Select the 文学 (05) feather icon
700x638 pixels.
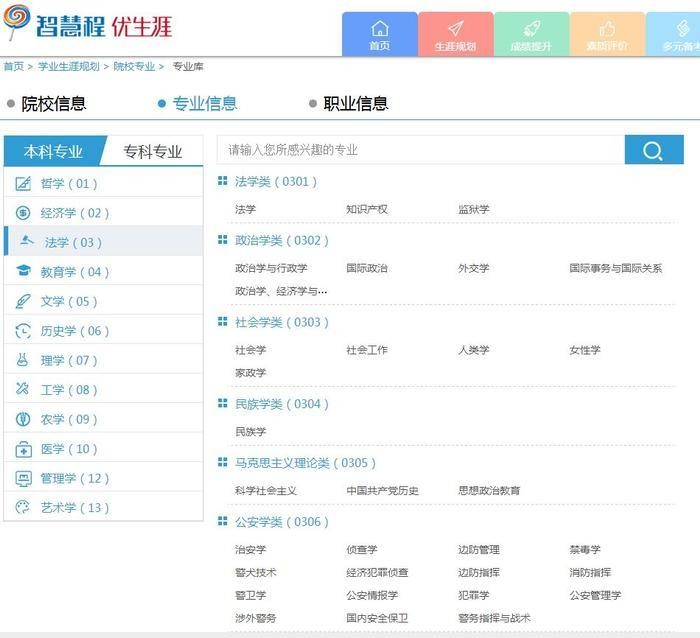[x=23, y=301]
